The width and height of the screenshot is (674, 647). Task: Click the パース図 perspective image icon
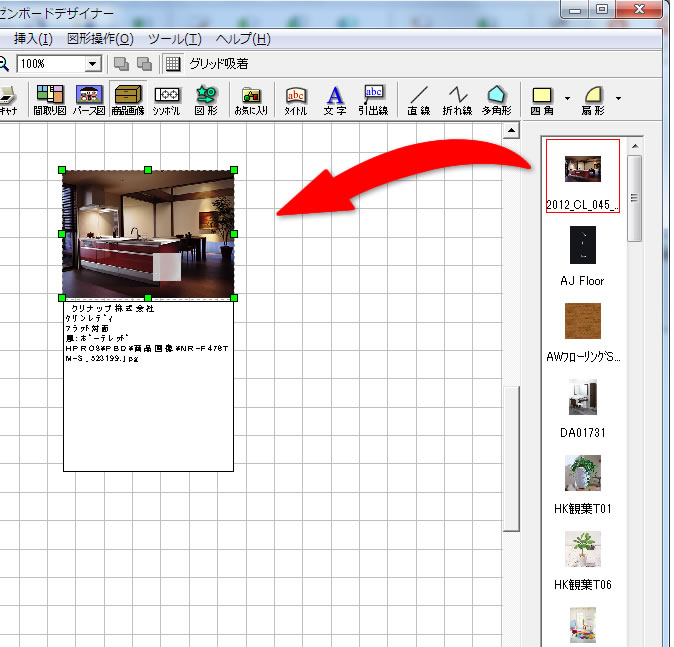89,99
